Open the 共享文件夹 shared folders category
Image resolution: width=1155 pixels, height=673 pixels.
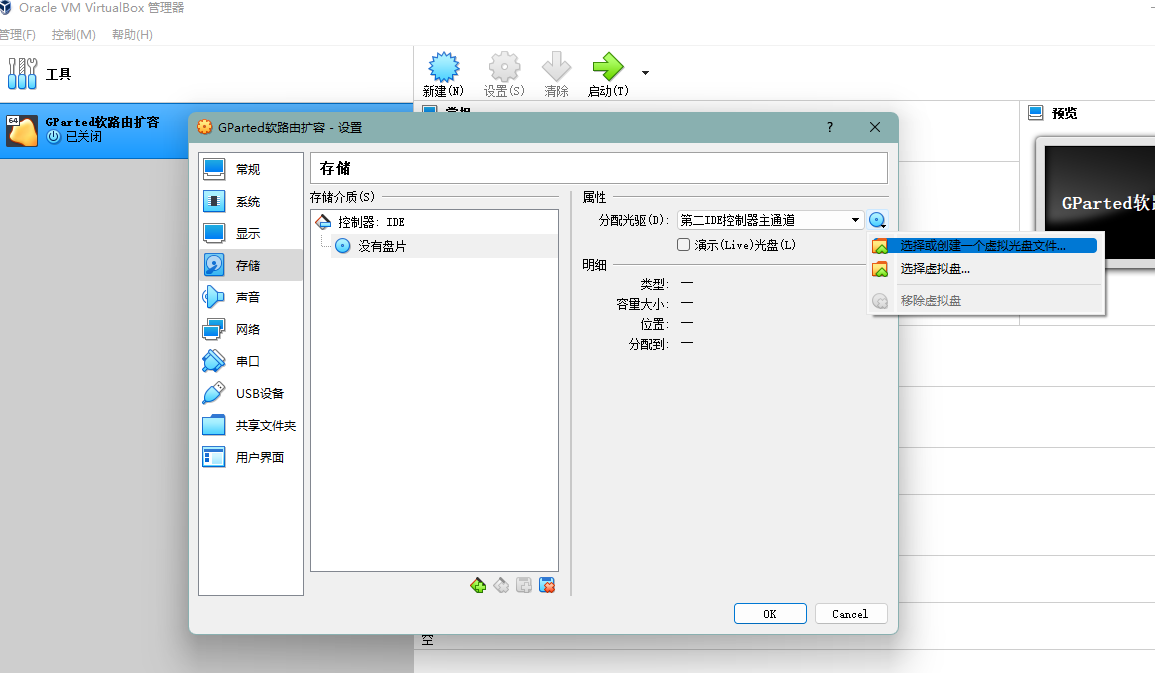[250, 426]
